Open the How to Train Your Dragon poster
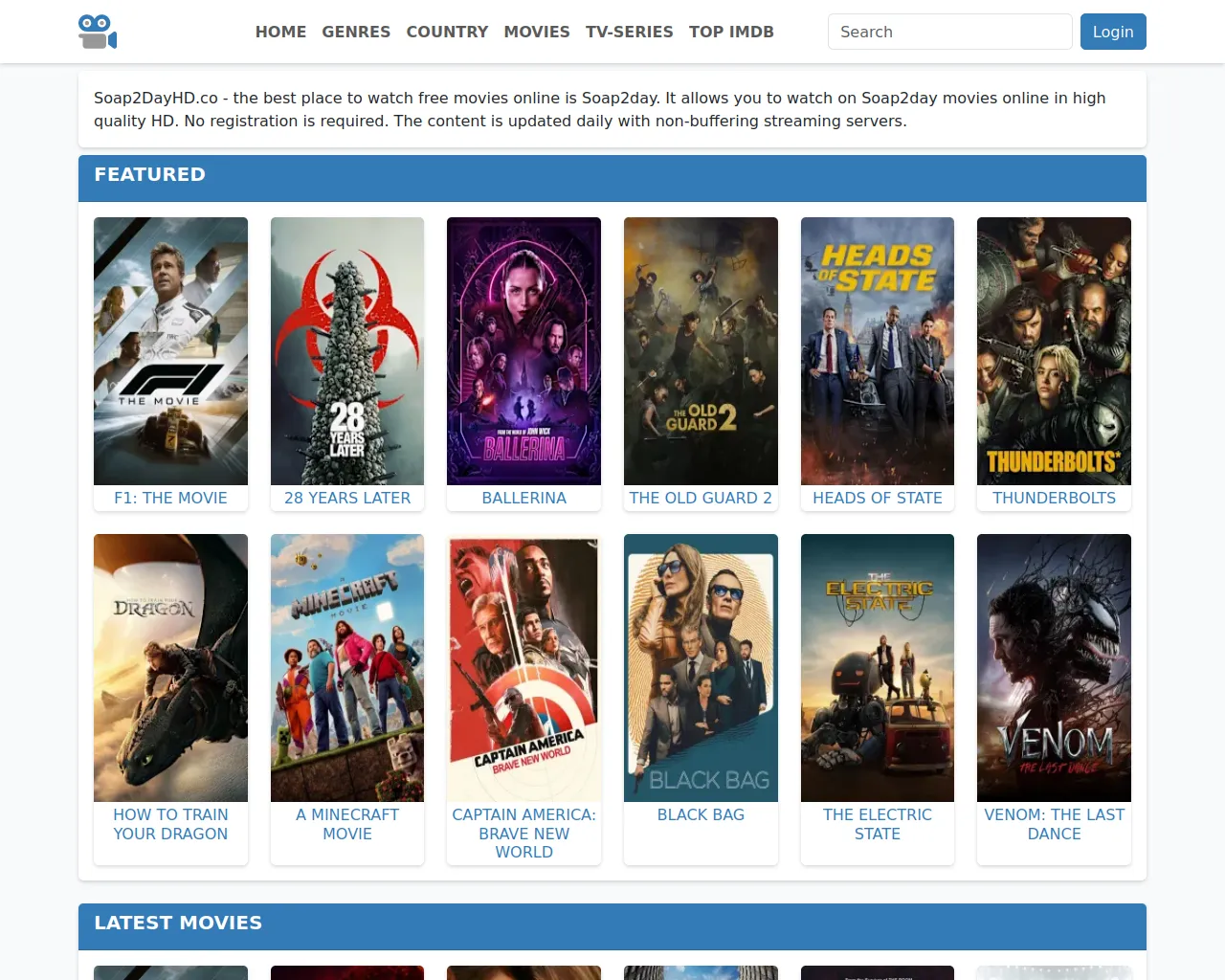This screenshot has height=980, width=1225. click(170, 668)
